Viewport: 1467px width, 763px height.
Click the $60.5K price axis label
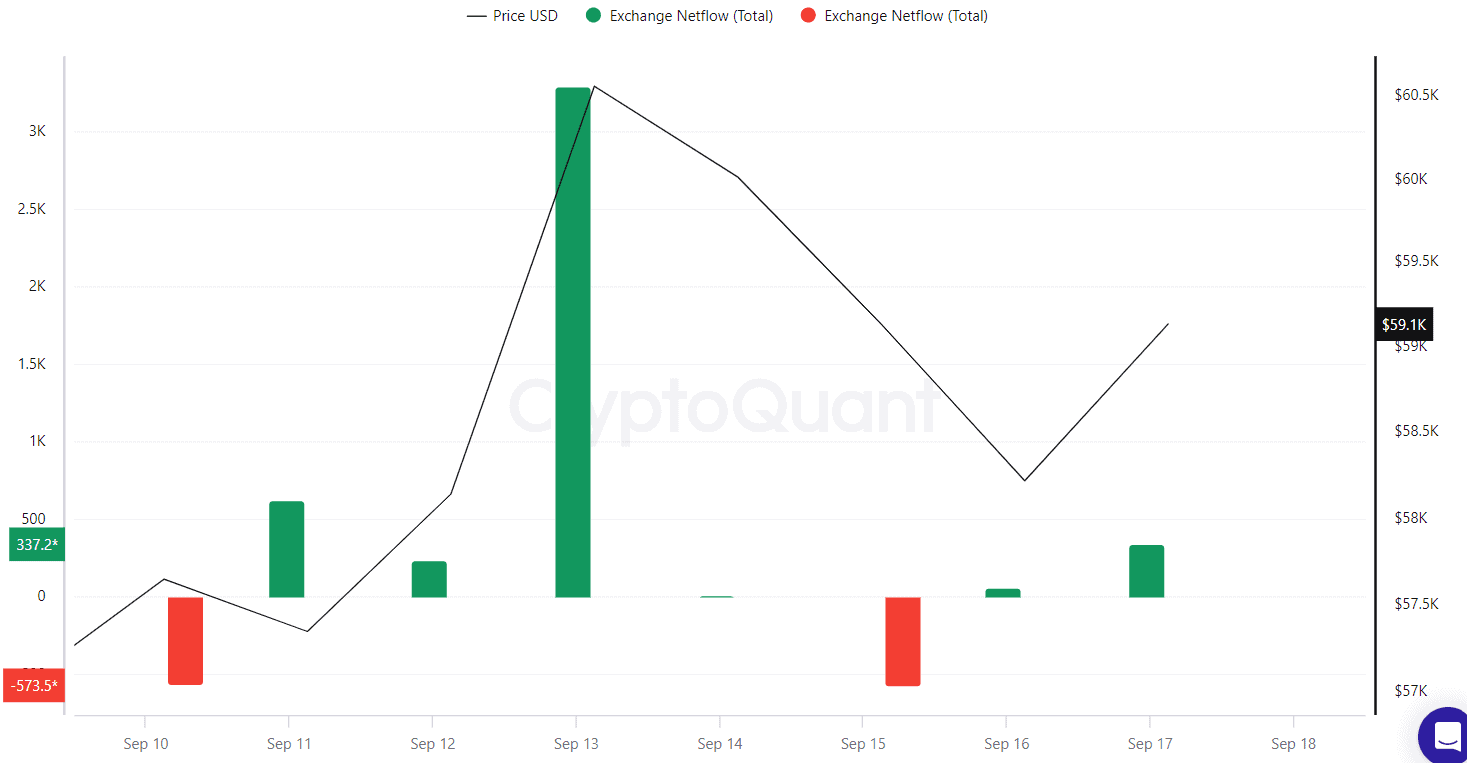click(1416, 95)
